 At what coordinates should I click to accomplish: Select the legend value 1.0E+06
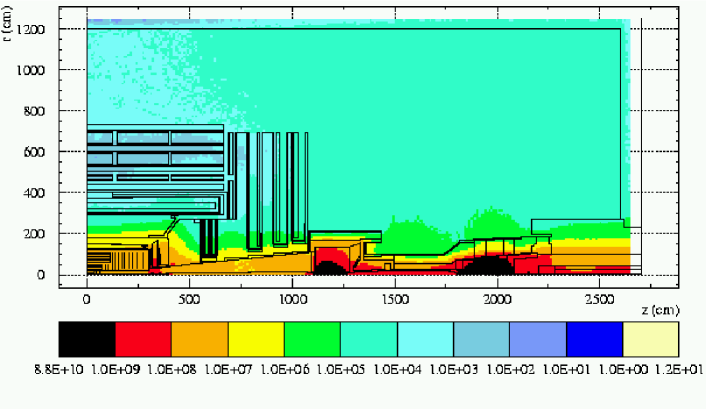point(285,370)
